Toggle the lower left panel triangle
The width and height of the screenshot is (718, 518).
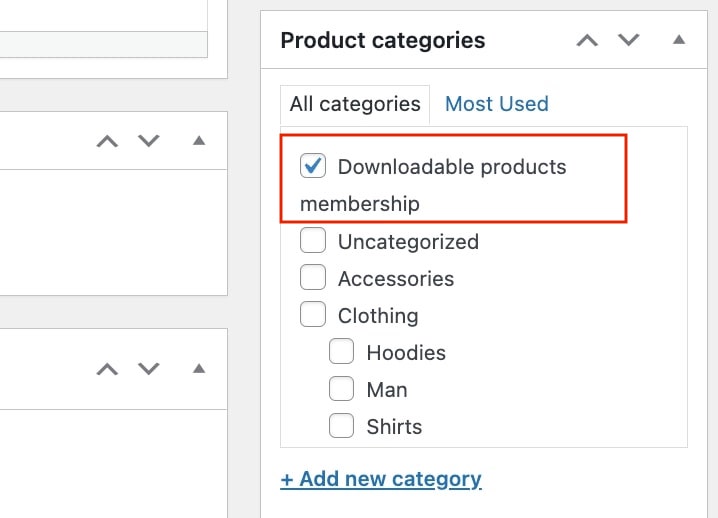tap(199, 368)
